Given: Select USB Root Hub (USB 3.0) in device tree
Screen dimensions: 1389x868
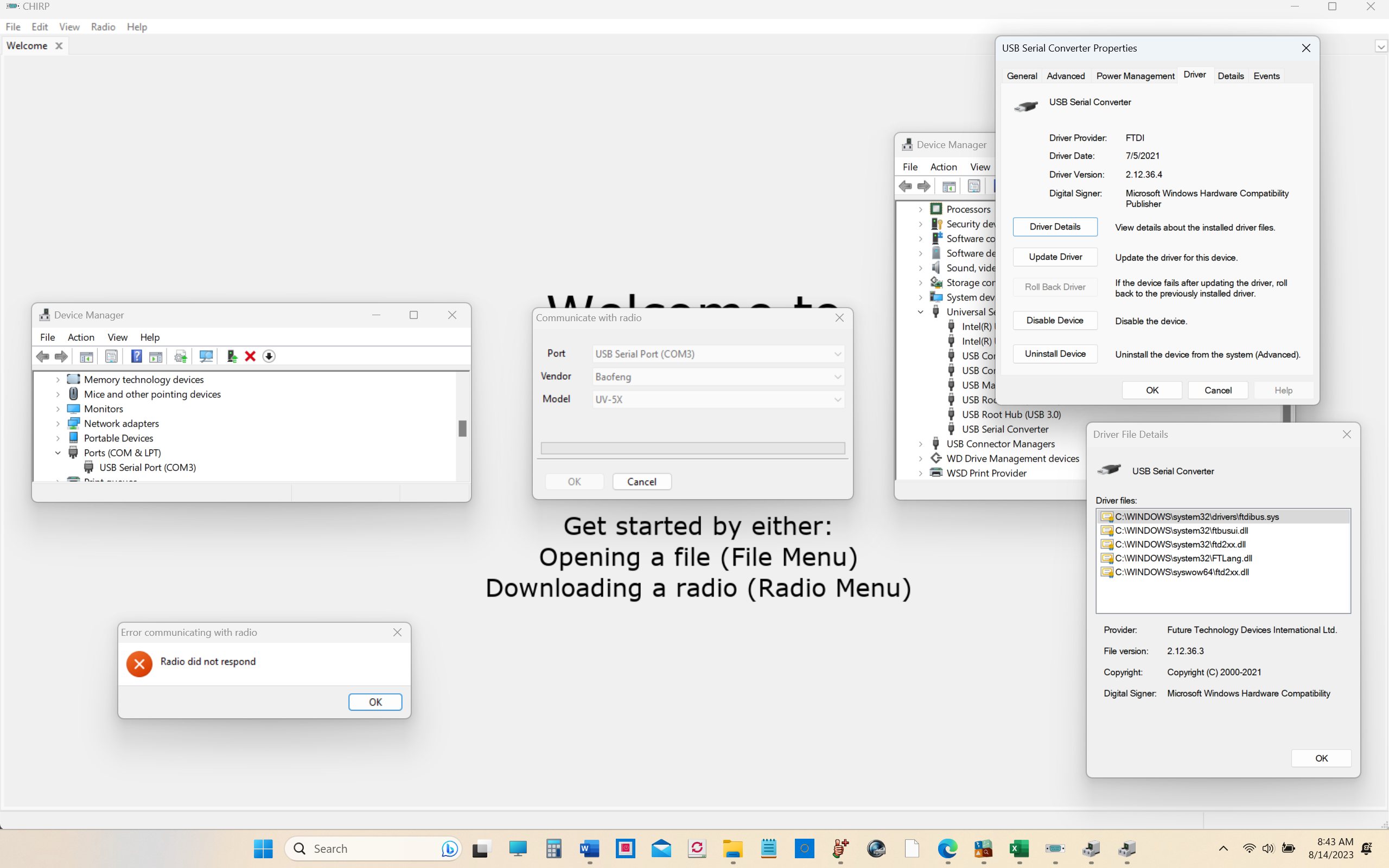Looking at the screenshot, I should [1011, 414].
